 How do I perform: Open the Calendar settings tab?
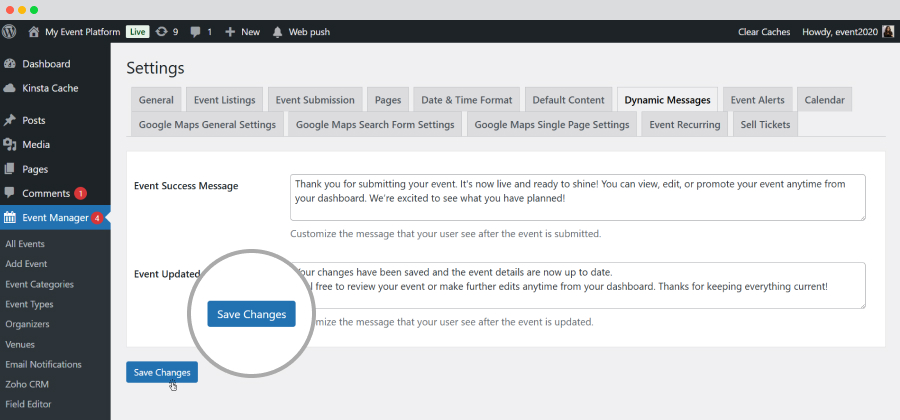pos(824,100)
